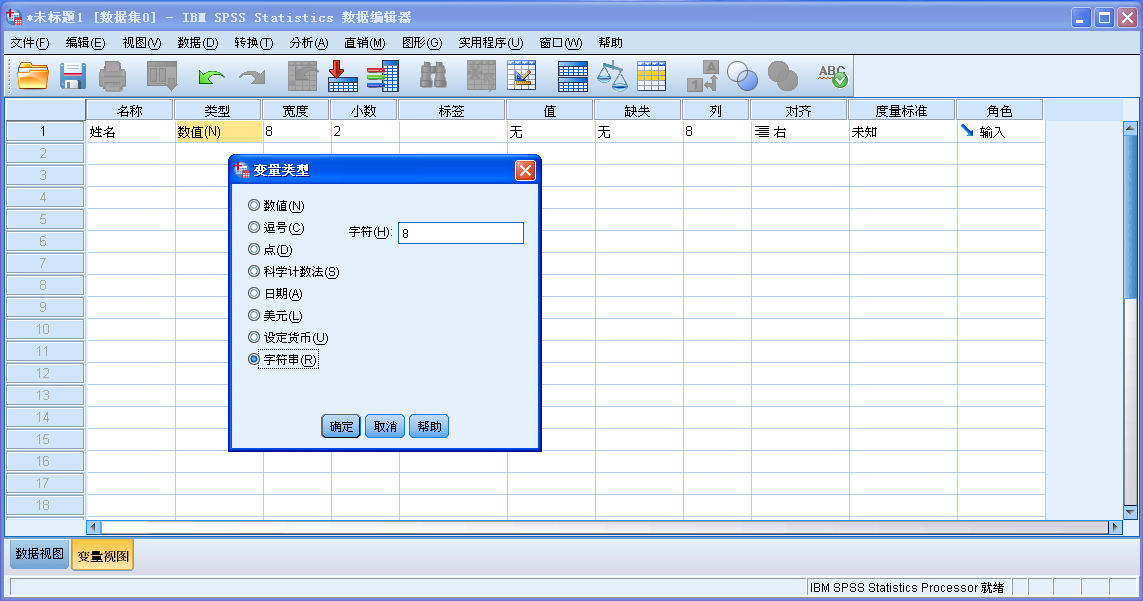Click the Print icon in the toolbar
The image size is (1143, 601).
click(x=112, y=76)
